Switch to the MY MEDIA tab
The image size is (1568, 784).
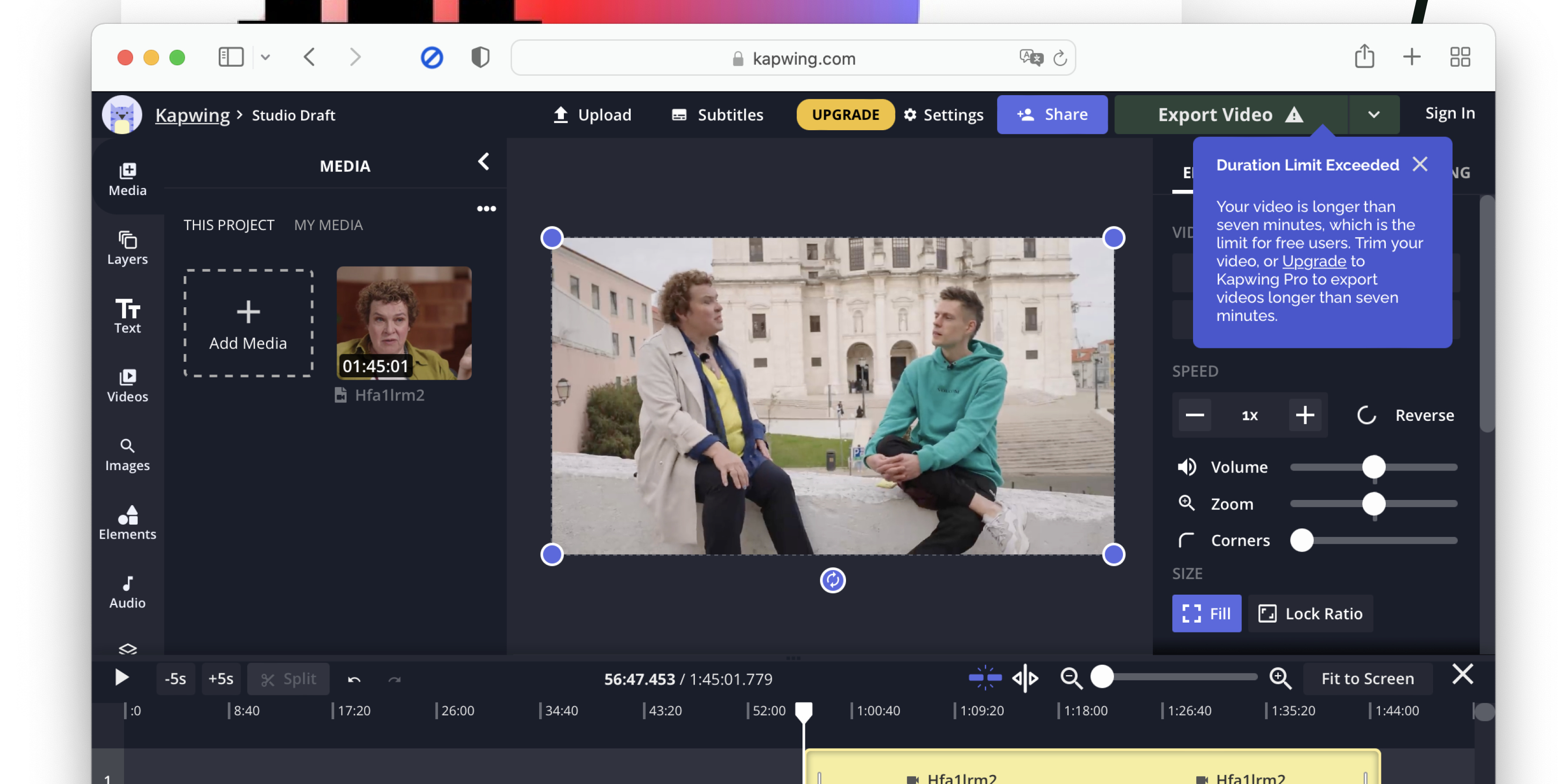click(328, 225)
